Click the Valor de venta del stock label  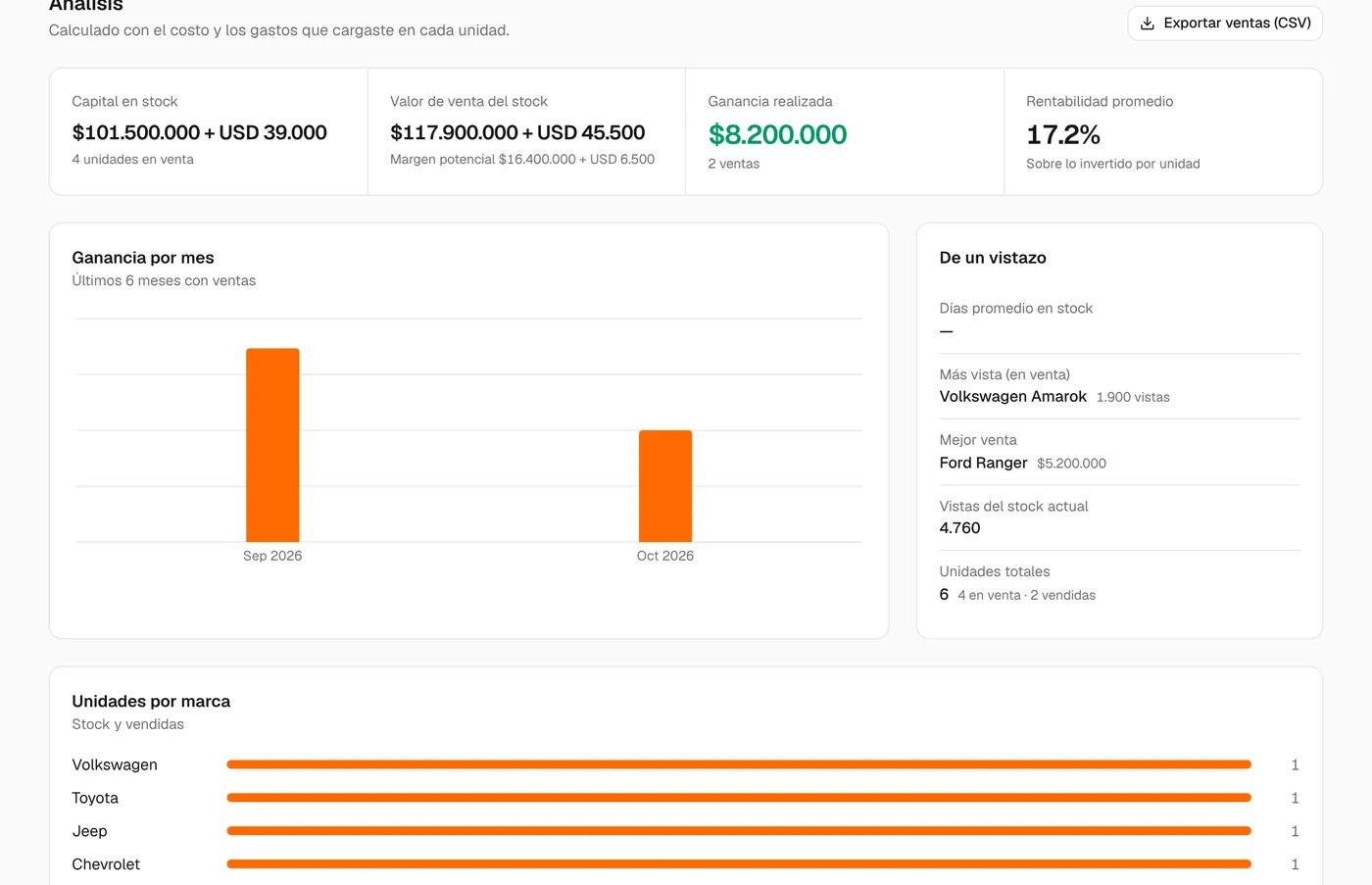tap(468, 101)
